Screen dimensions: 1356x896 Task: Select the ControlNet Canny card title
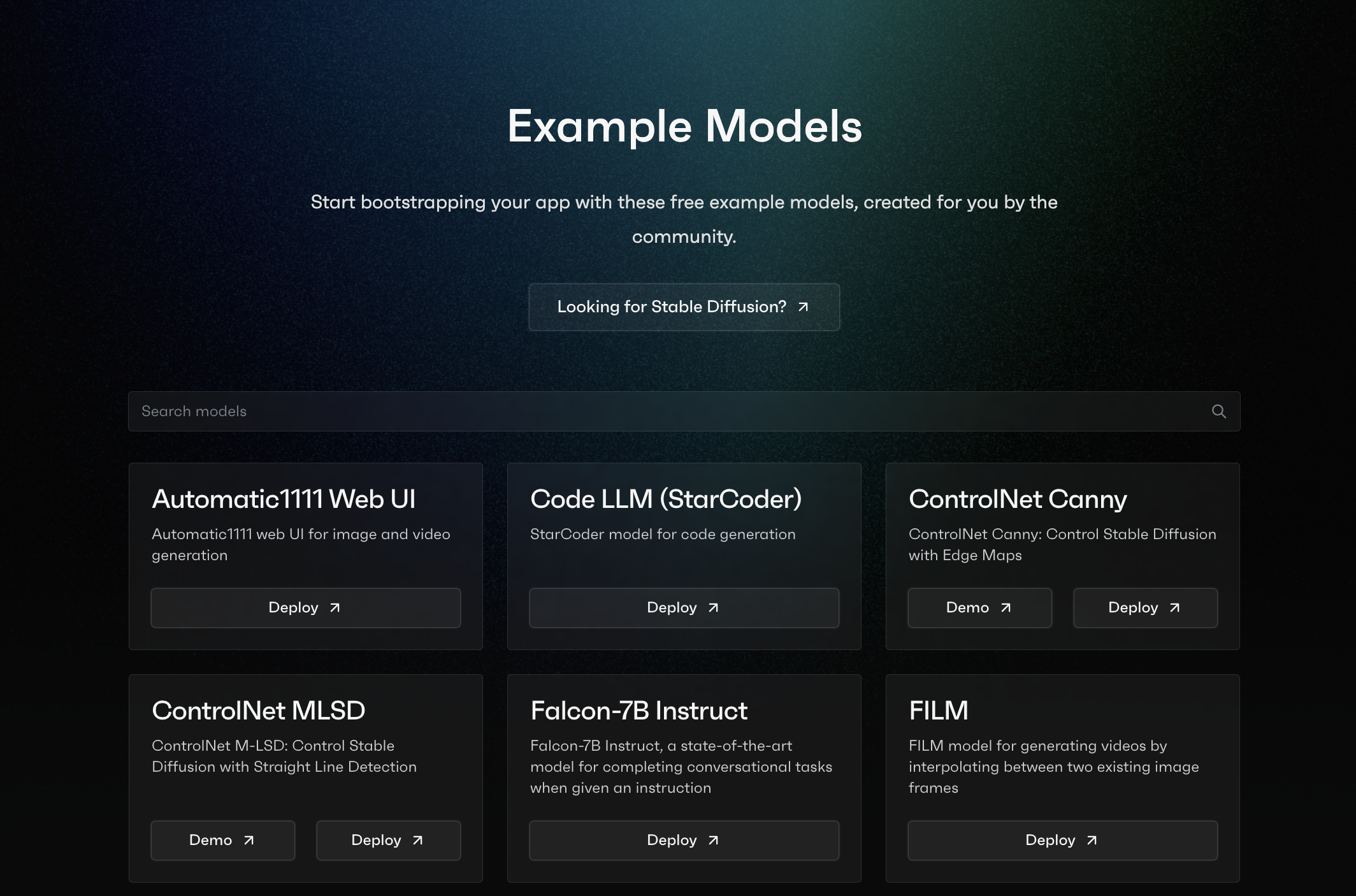[x=1018, y=499]
